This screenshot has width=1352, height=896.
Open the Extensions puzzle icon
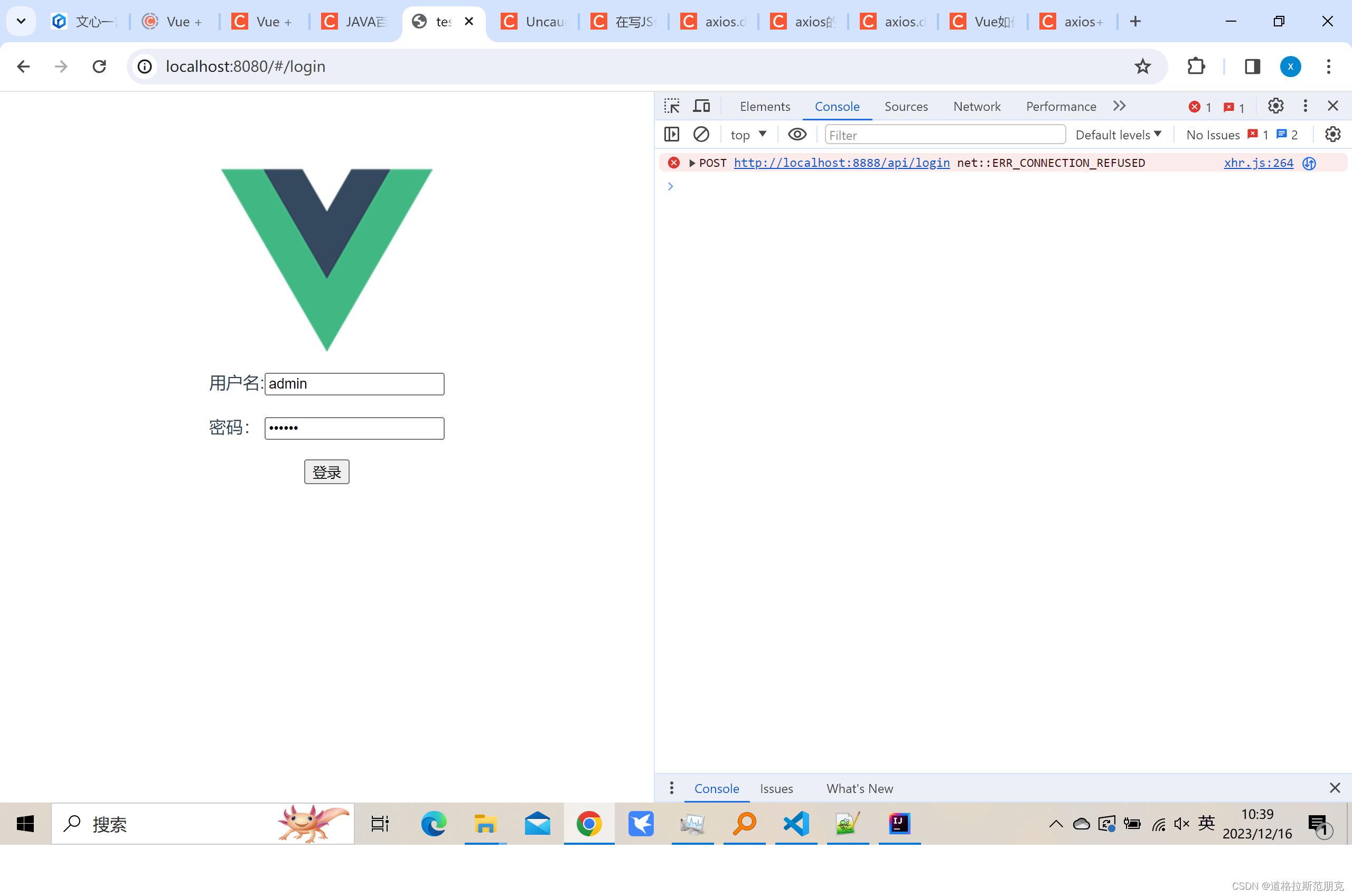pyautogui.click(x=1196, y=67)
